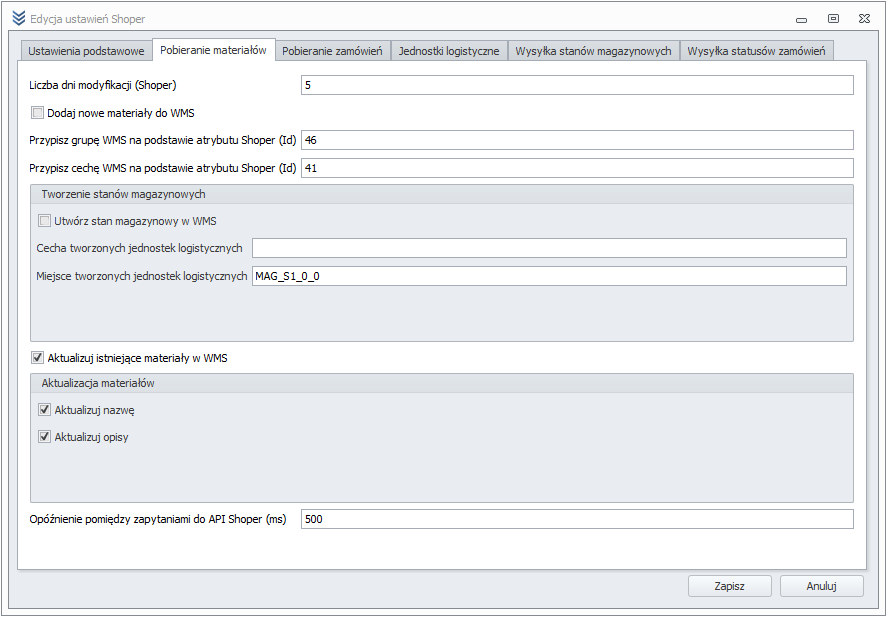
Task: Toggle Utwórz stan magazynowy w WMS checkbox
Action: coord(44,221)
